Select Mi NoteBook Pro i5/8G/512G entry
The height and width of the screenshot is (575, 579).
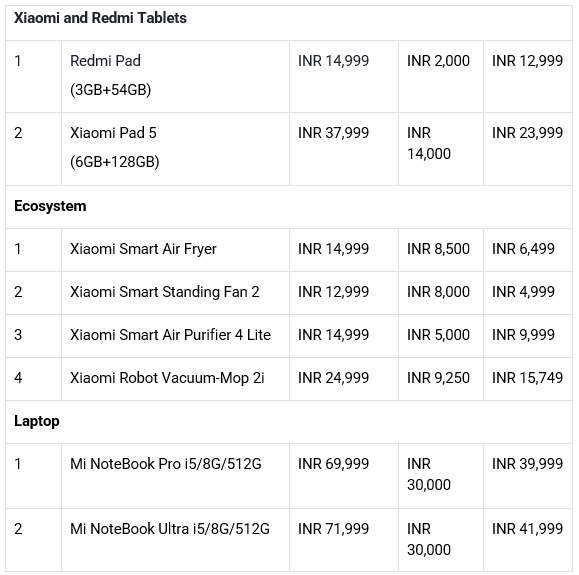coord(166,464)
